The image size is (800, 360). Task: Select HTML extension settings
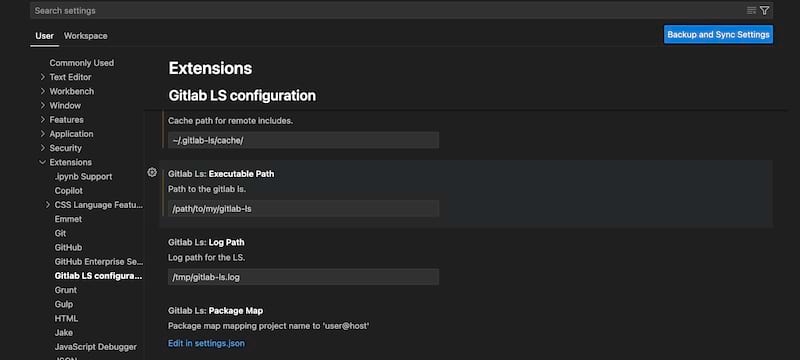pyautogui.click(x=66, y=319)
